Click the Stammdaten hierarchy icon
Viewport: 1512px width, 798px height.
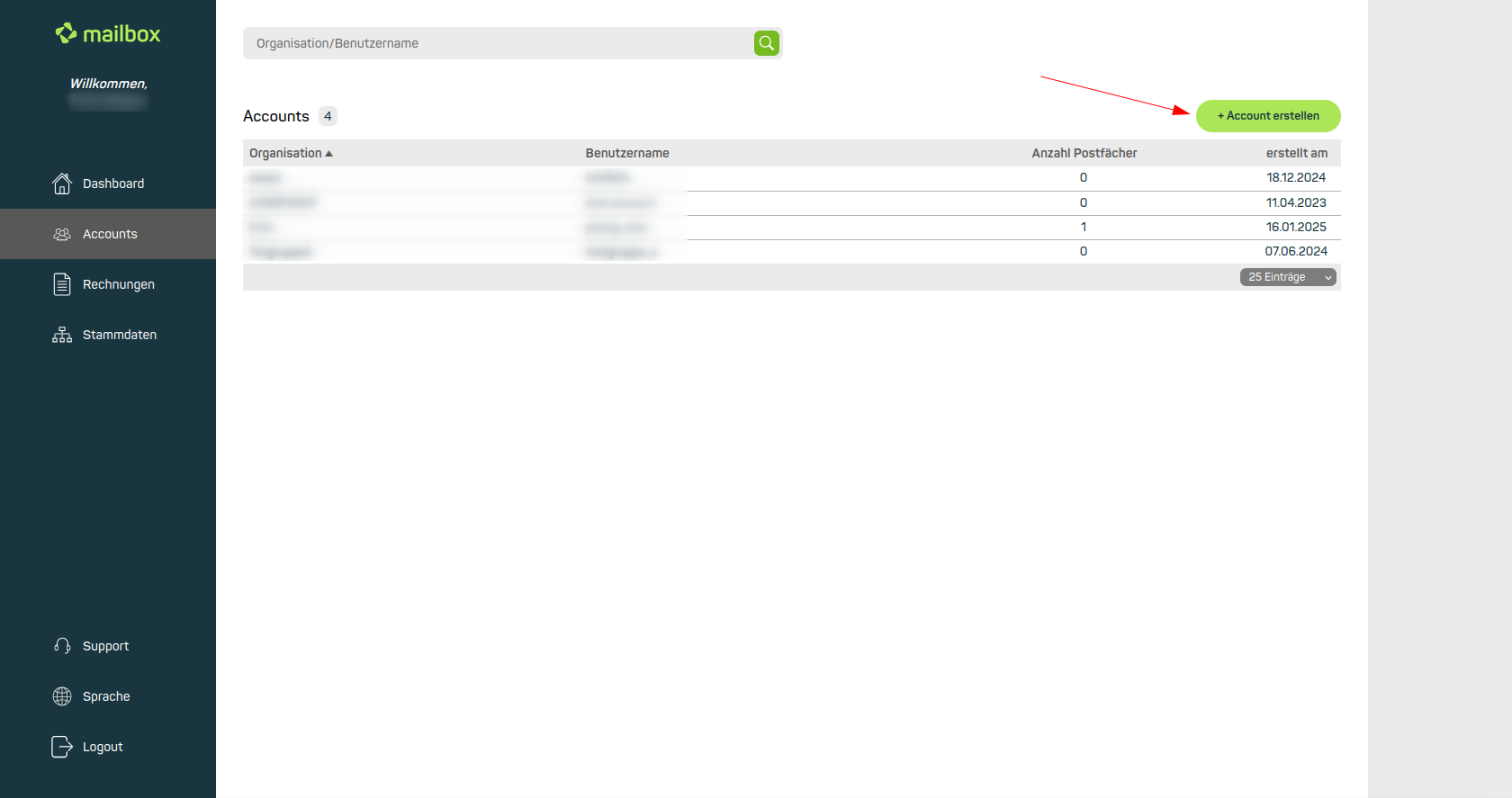pos(62,335)
